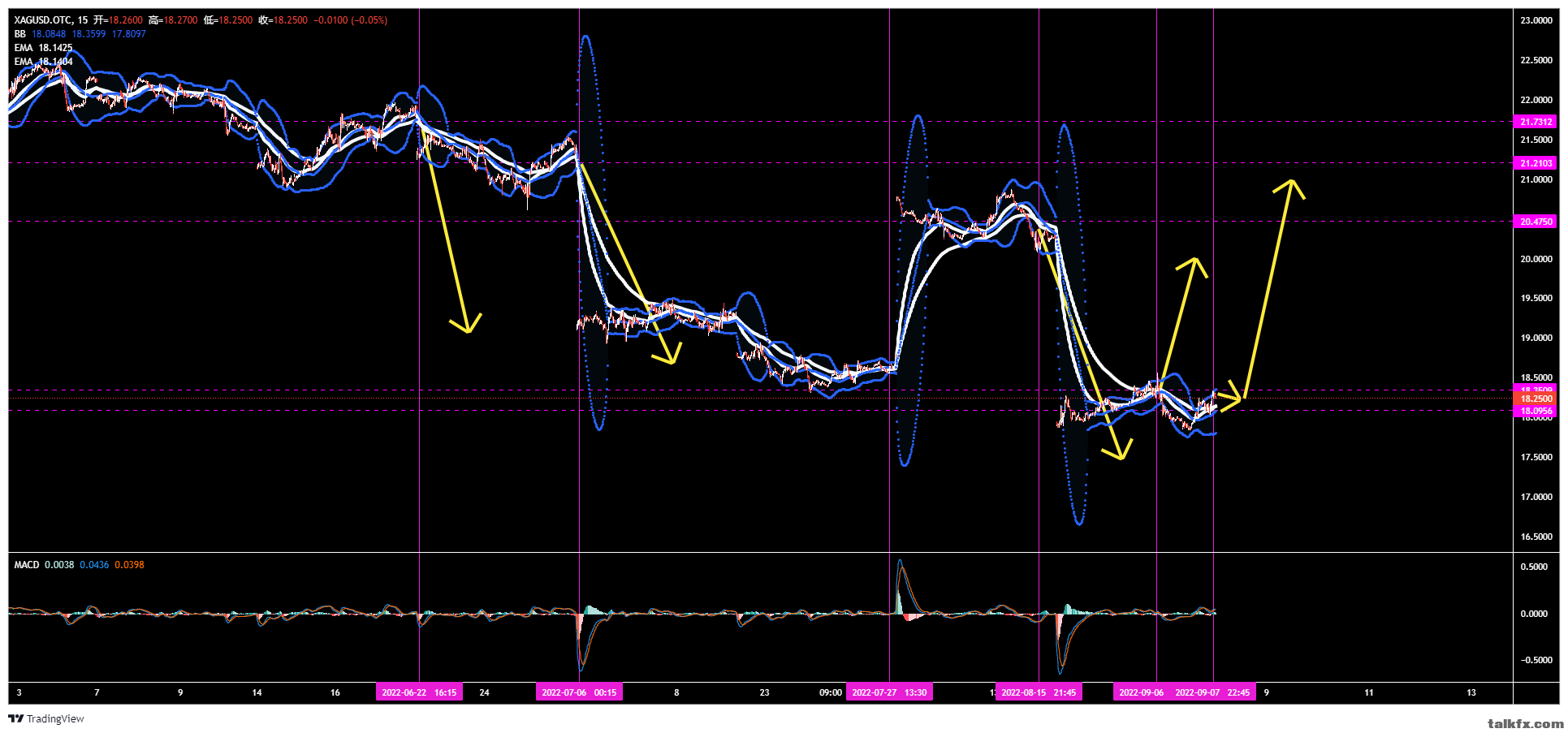Click the orange 18.2500 current price label
Image resolution: width=1568 pixels, height=733 pixels.
pos(1536,399)
